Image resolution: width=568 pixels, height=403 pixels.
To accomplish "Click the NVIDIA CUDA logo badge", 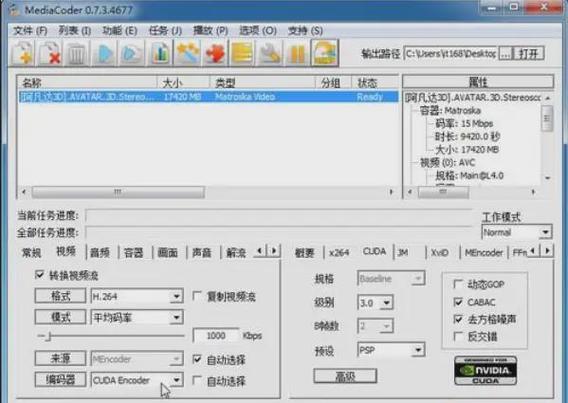I will [x=485, y=370].
